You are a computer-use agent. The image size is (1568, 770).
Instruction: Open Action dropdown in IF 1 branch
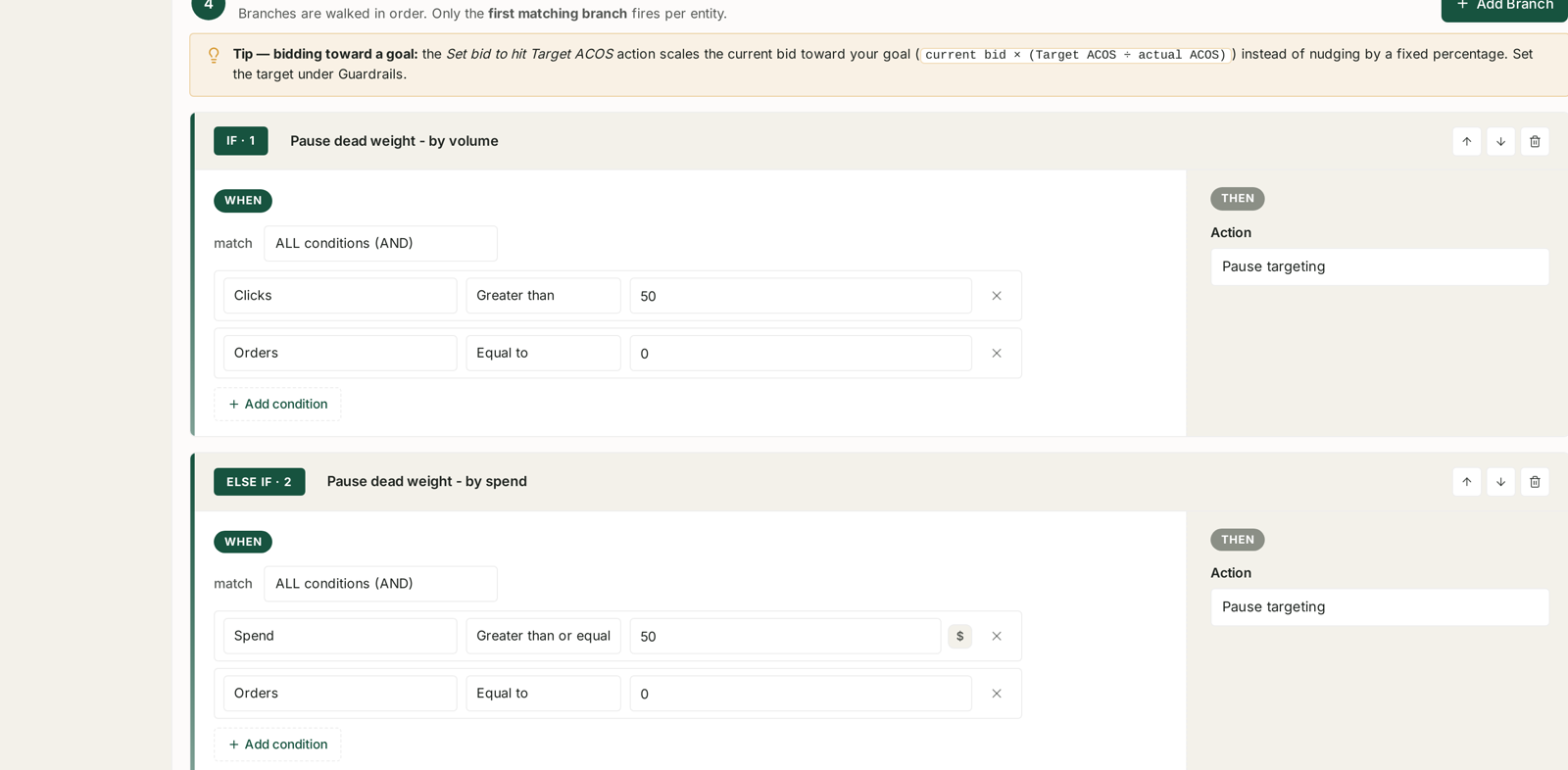click(1380, 266)
